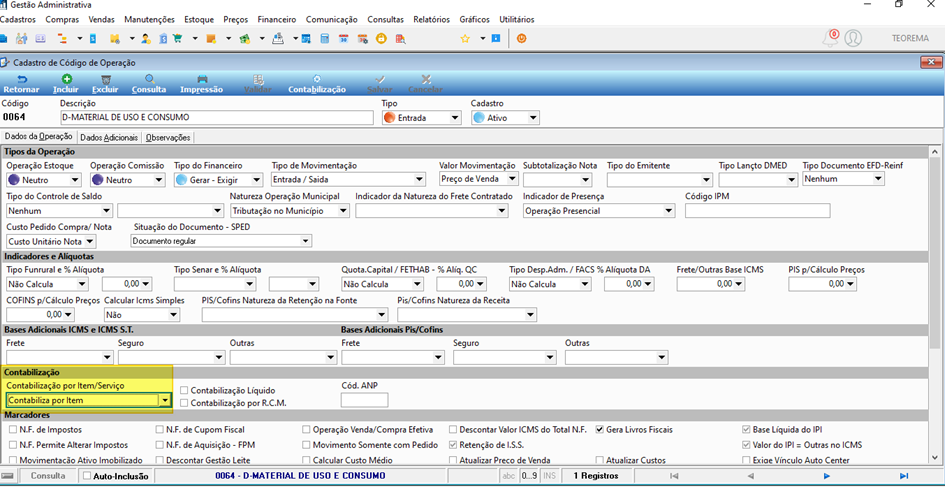Click the Excluir trash icon

[x=105, y=79]
